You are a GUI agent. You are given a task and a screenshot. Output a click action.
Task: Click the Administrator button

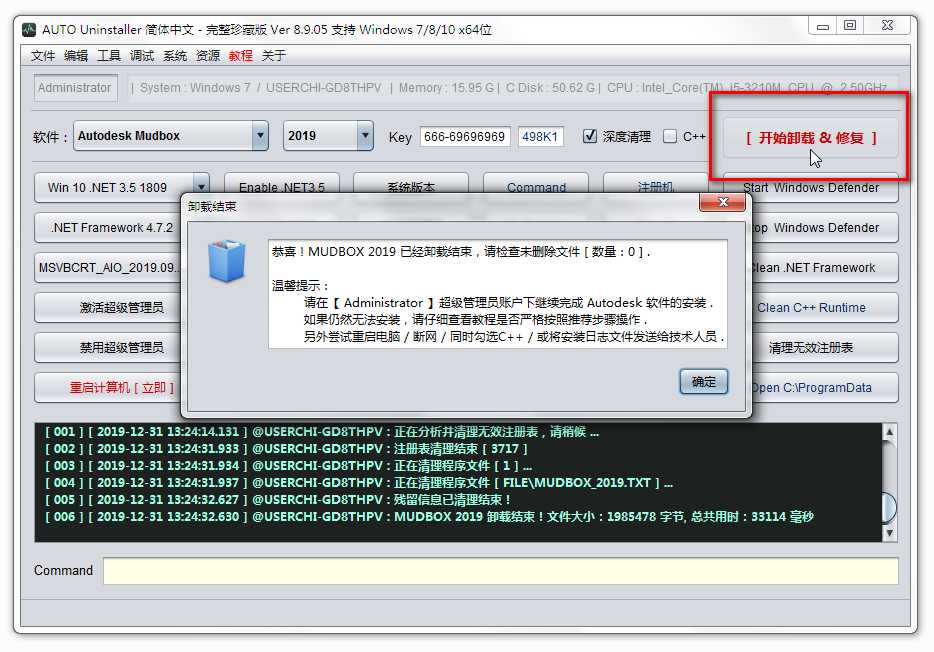75,88
